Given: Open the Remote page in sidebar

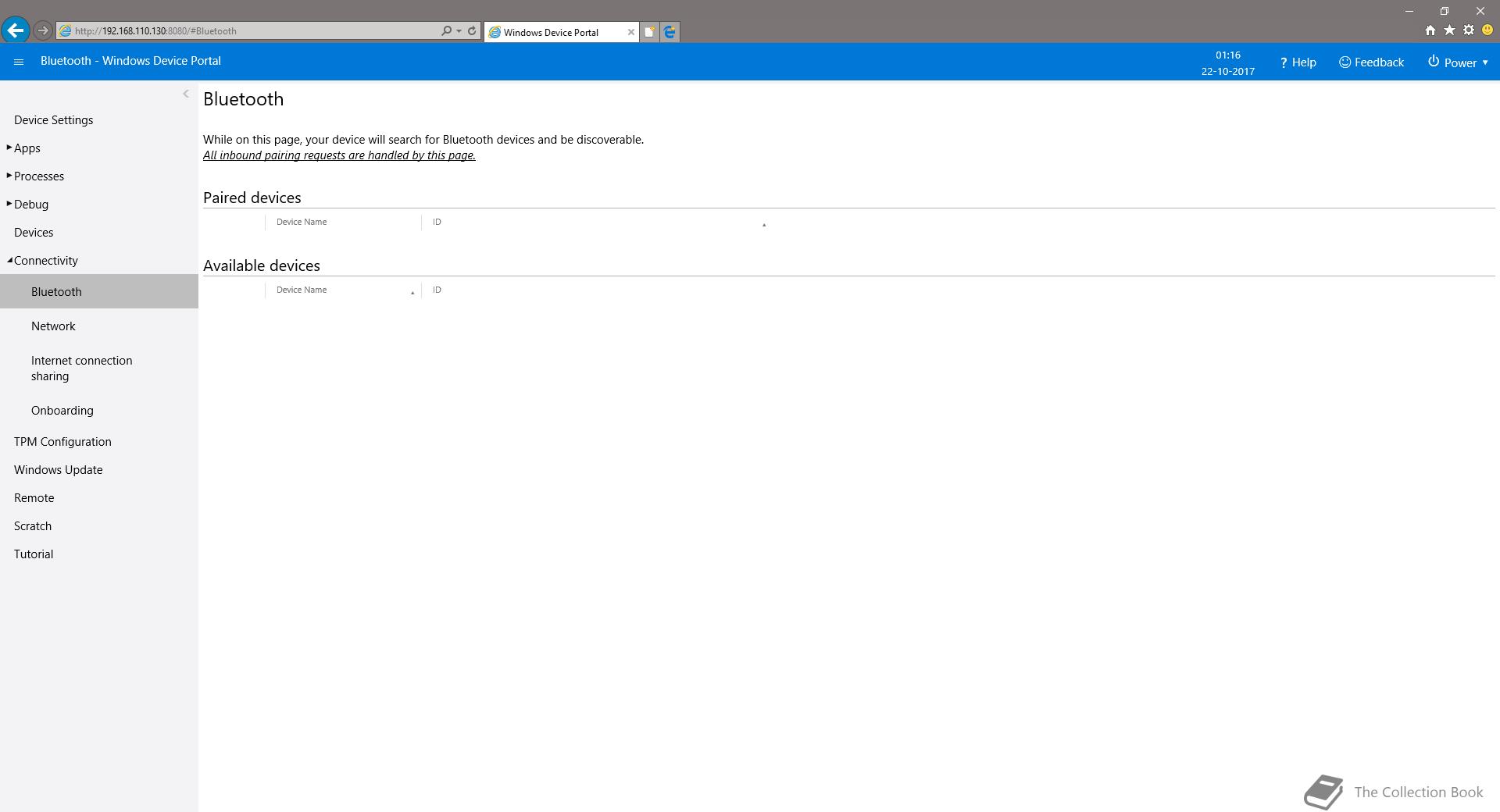Looking at the screenshot, I should click(34, 497).
